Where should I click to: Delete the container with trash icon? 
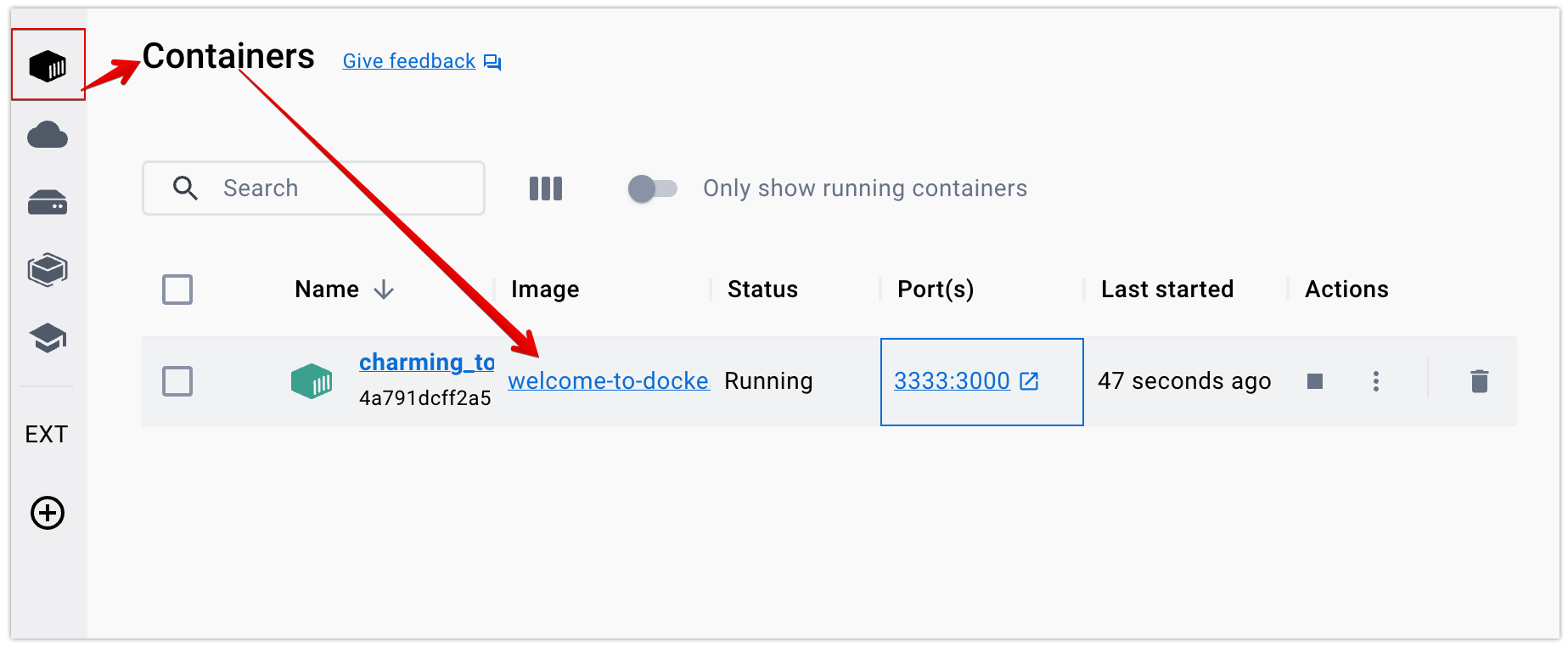(1479, 381)
